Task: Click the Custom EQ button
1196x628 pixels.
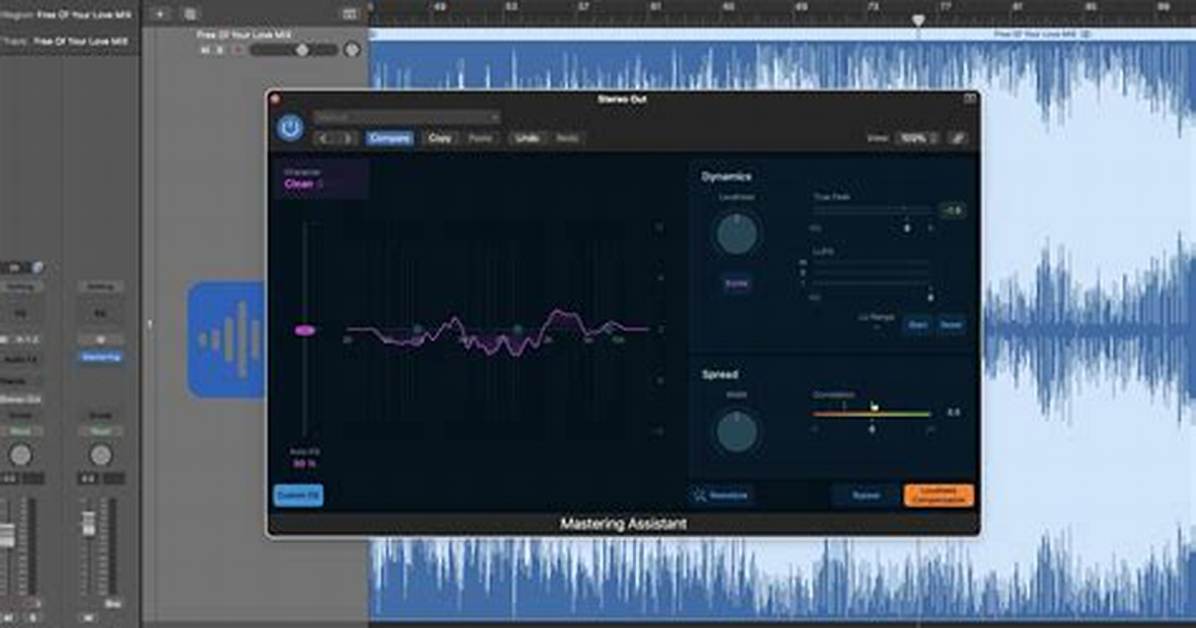Action: (298, 495)
